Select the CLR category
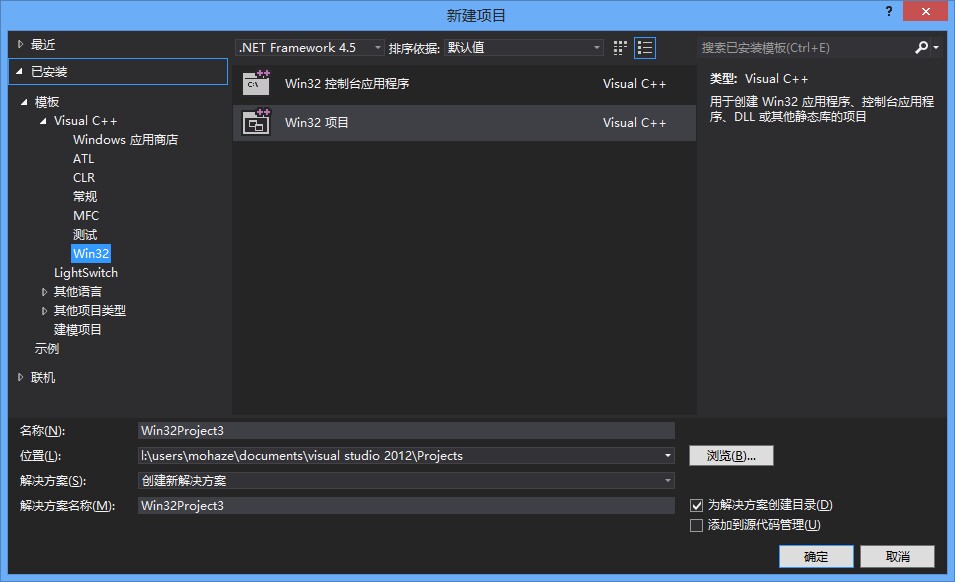This screenshot has height=582, width=955. pos(84,178)
